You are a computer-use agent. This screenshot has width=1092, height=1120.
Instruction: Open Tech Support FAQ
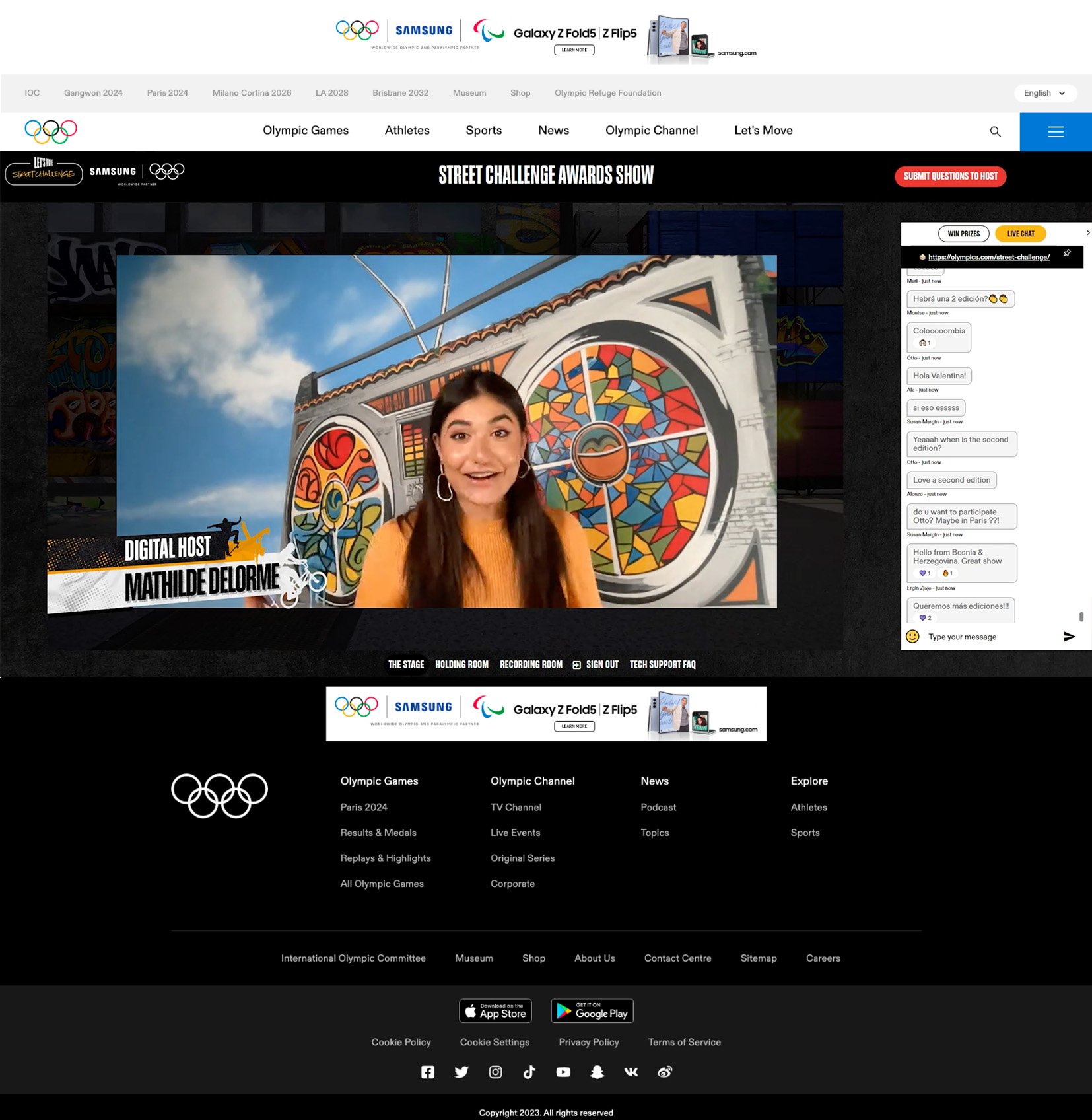click(663, 664)
